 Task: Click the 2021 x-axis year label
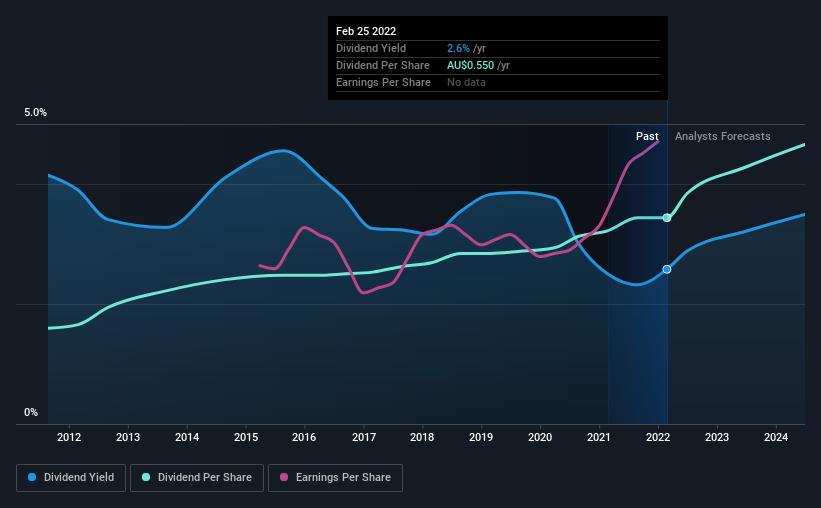pos(598,437)
